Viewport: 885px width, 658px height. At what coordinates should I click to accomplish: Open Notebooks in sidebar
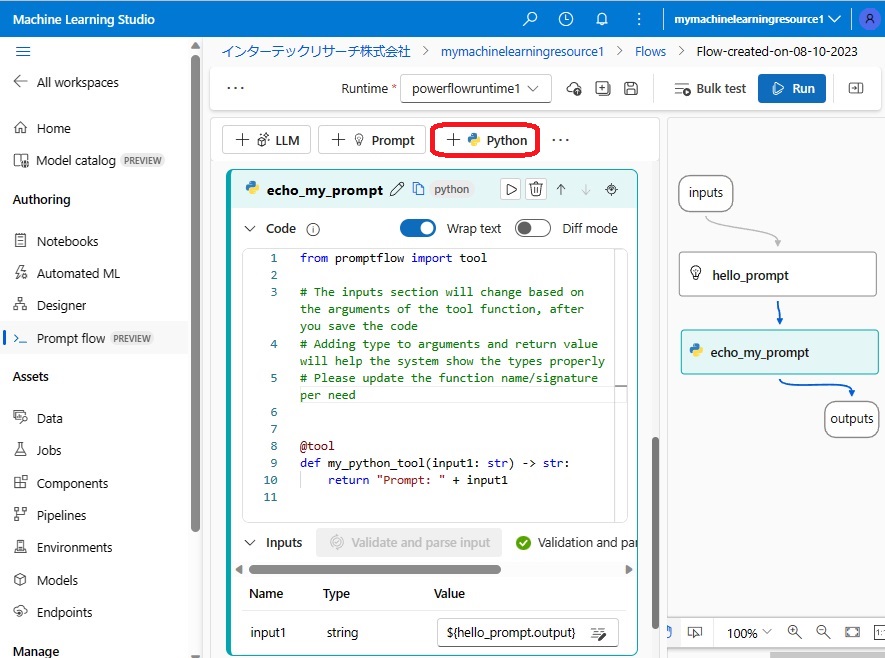[x=67, y=242]
